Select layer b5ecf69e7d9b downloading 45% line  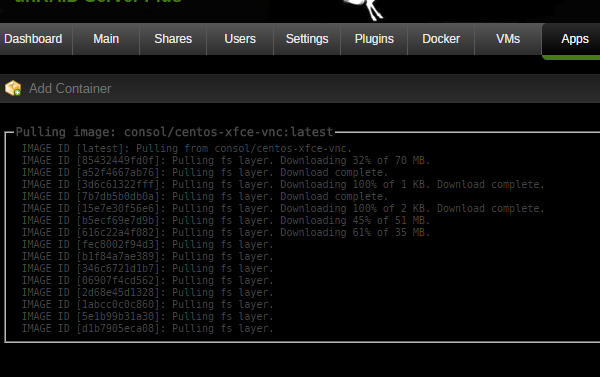tap(226, 220)
